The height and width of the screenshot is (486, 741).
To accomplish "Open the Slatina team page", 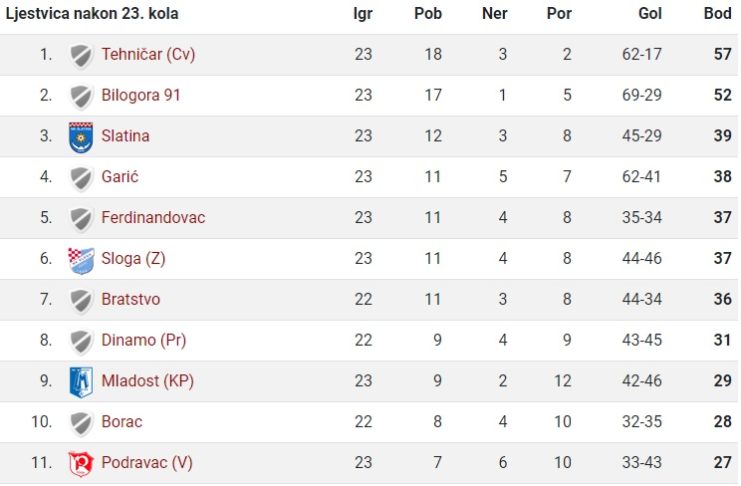I will [x=125, y=136].
